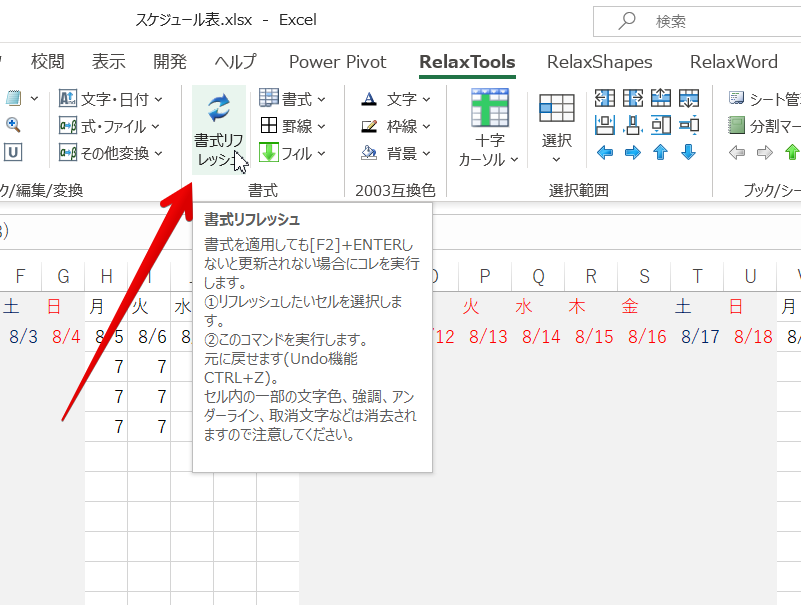The height and width of the screenshot is (605, 801).
Task: Click the 選択 grid selection icon
Action: [x=556, y=108]
